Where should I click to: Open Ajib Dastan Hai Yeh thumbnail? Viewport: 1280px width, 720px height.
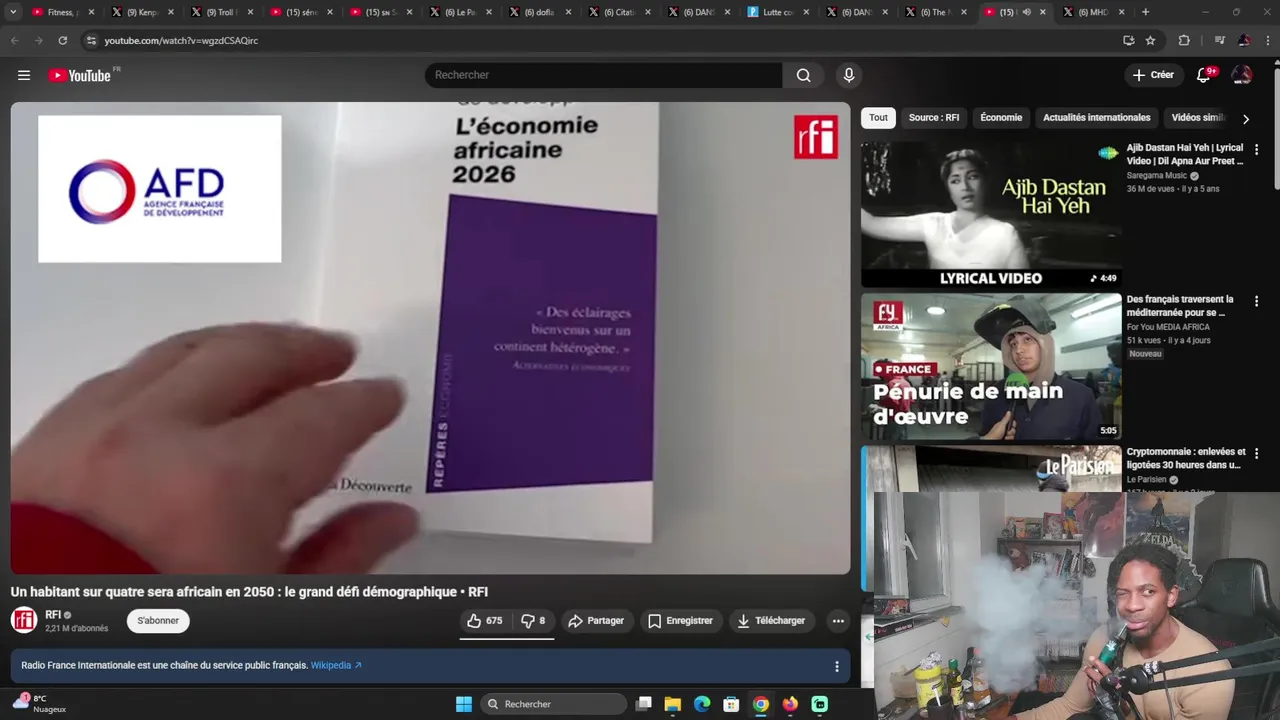(x=991, y=215)
